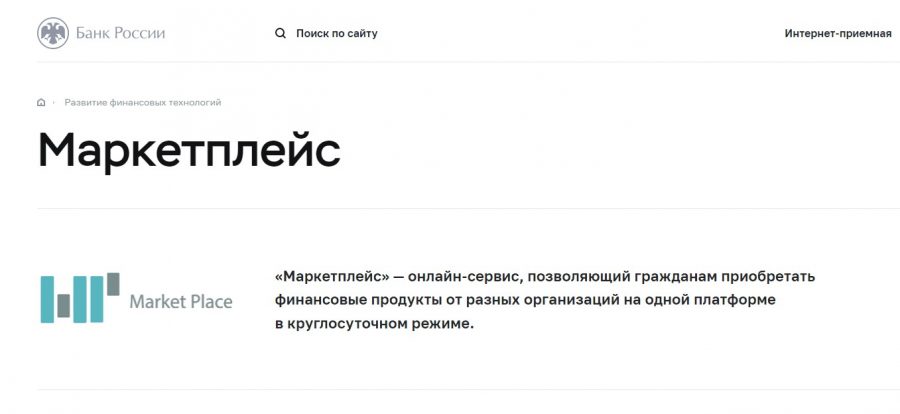Click the lower gray bar in logo

64,306
